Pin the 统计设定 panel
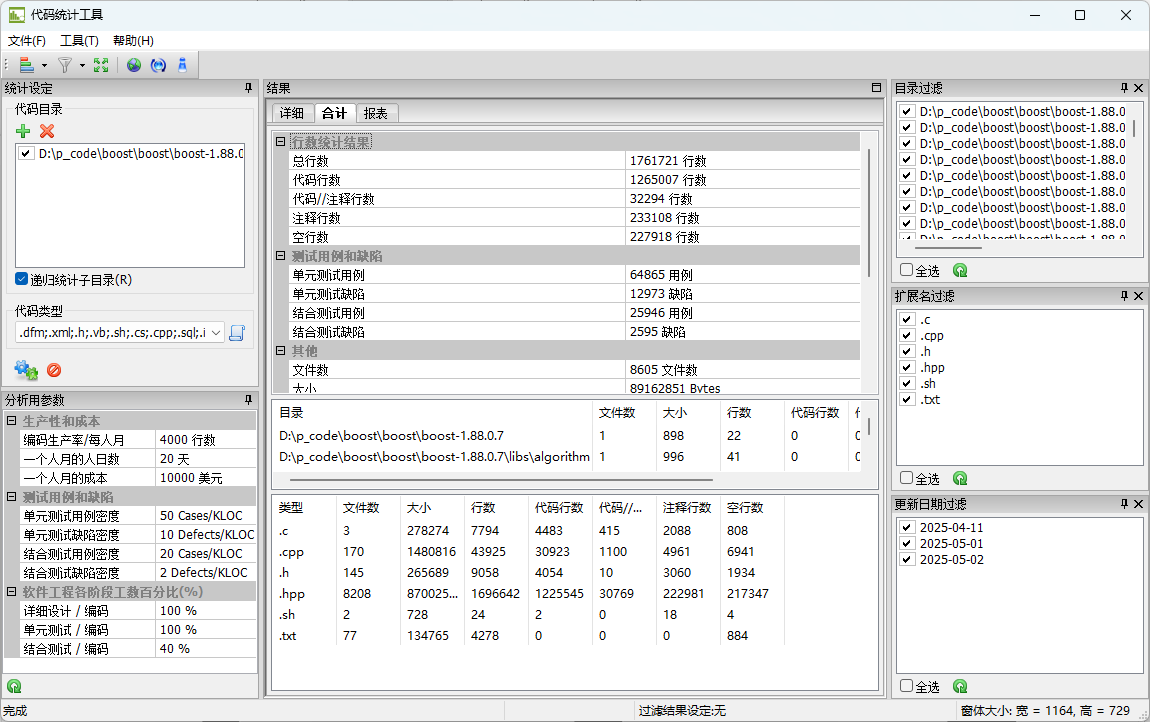Screen dimensions: 1150x722 pos(248,88)
